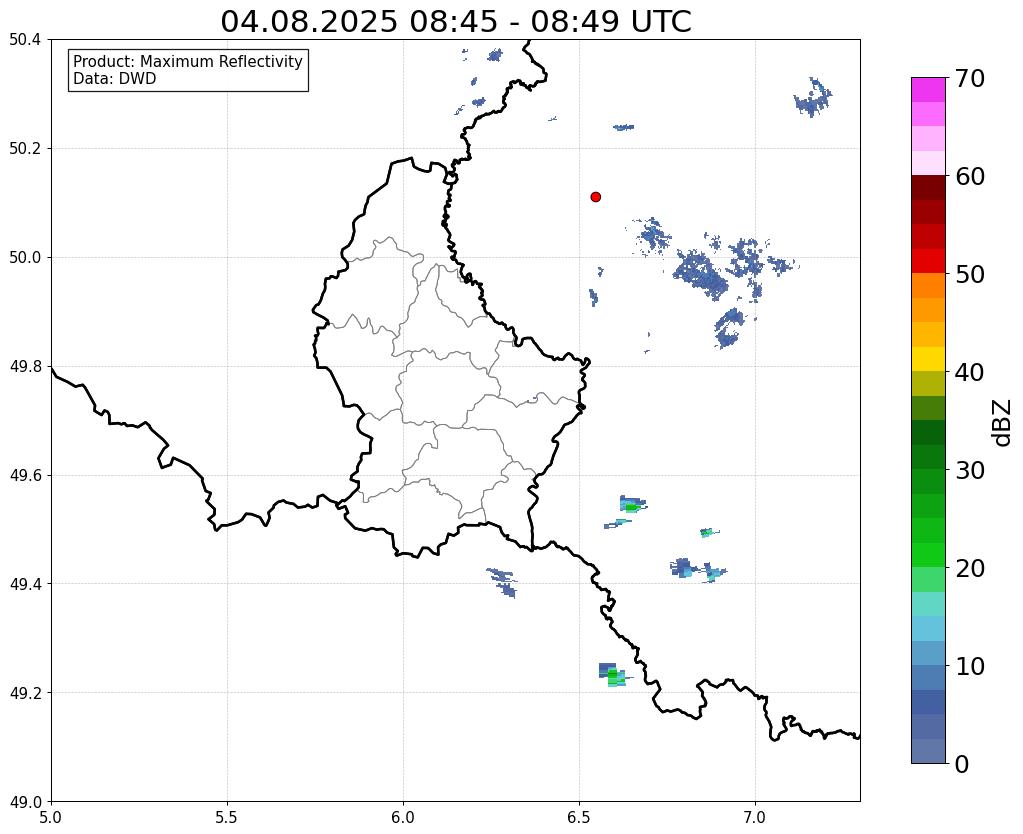This screenshot has height=834, width=1023.
Task: Click the longitude axis label 7.0
Action: (x=755, y=817)
